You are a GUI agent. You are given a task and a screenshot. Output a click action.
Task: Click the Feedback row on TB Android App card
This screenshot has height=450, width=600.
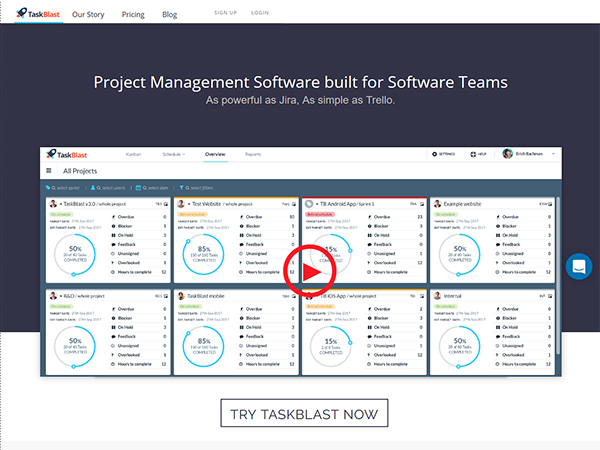[x=395, y=245]
